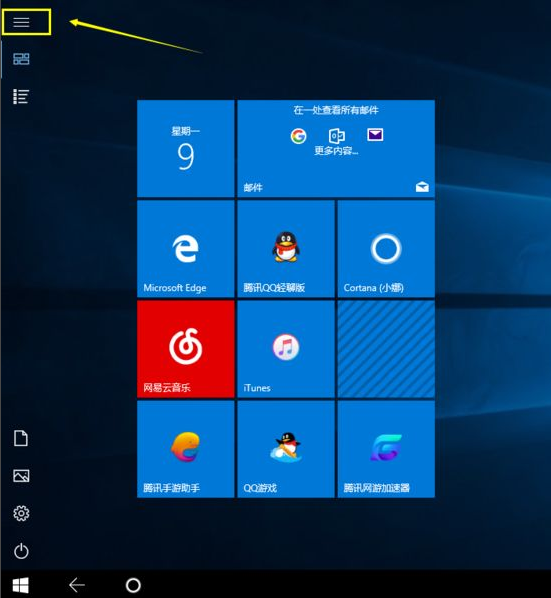Open the Cortana (小娜) tile
Image resolution: width=551 pixels, height=598 pixels.
pos(386,249)
